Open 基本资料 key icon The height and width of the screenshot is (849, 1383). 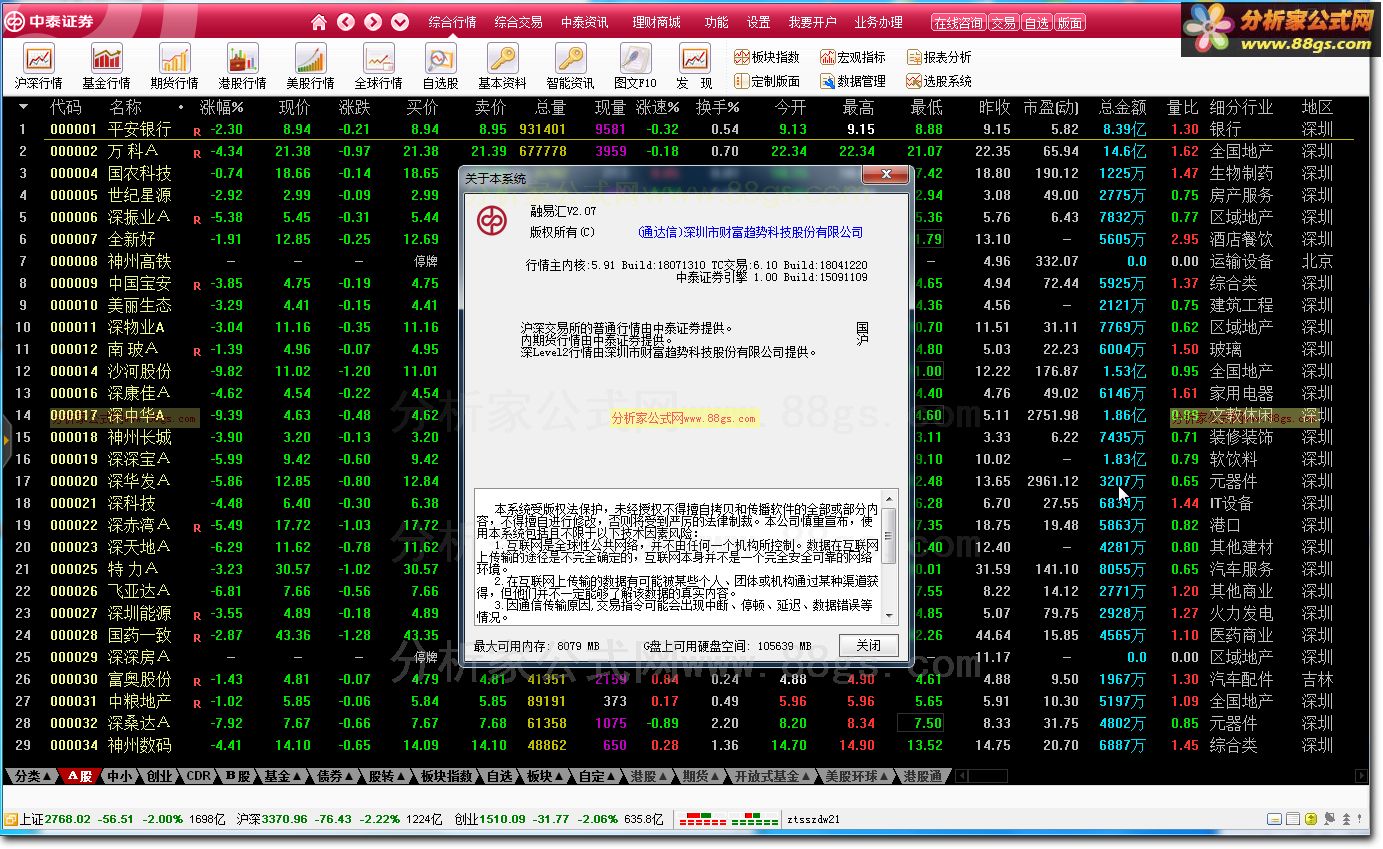click(x=502, y=67)
